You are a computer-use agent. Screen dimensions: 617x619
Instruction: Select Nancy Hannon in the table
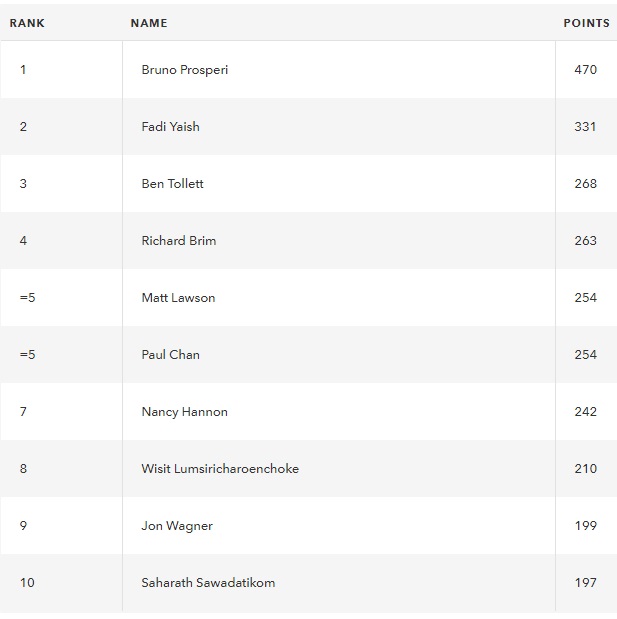coord(184,412)
